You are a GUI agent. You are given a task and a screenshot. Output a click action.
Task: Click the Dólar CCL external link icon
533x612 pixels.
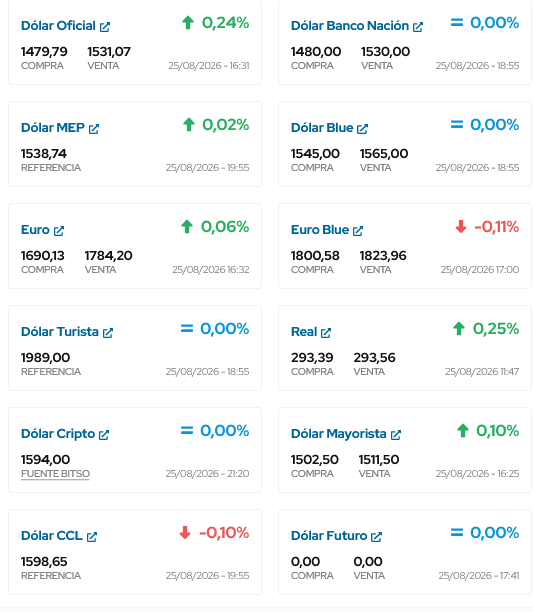pos(92,537)
